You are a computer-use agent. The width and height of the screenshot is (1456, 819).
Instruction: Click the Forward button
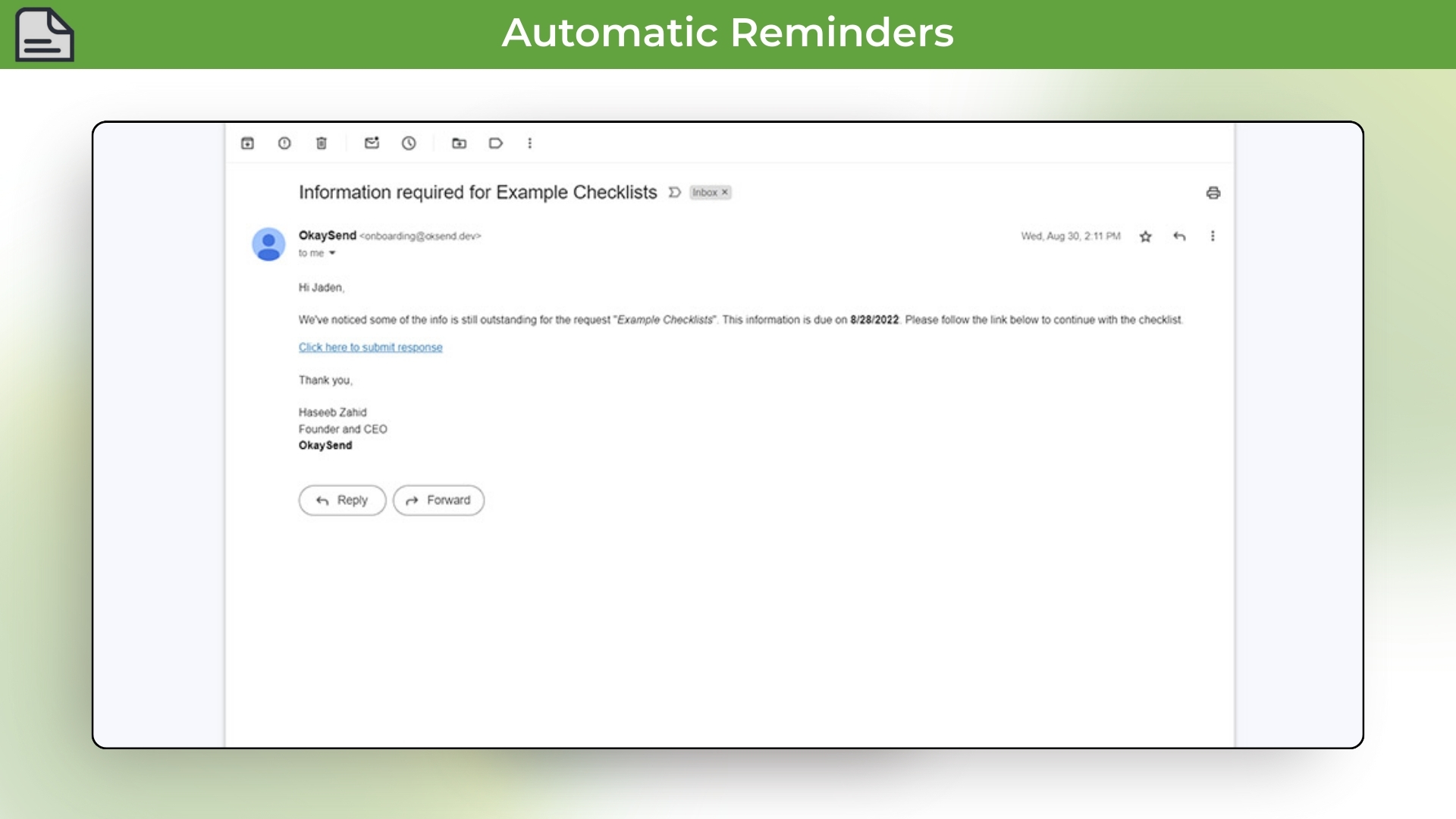point(438,500)
